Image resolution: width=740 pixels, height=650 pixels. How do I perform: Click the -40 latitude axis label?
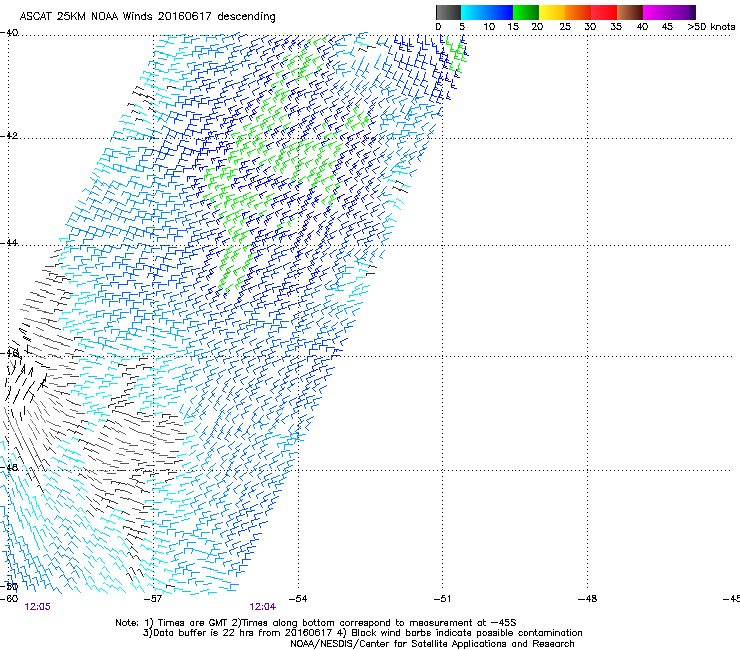tap(9, 33)
